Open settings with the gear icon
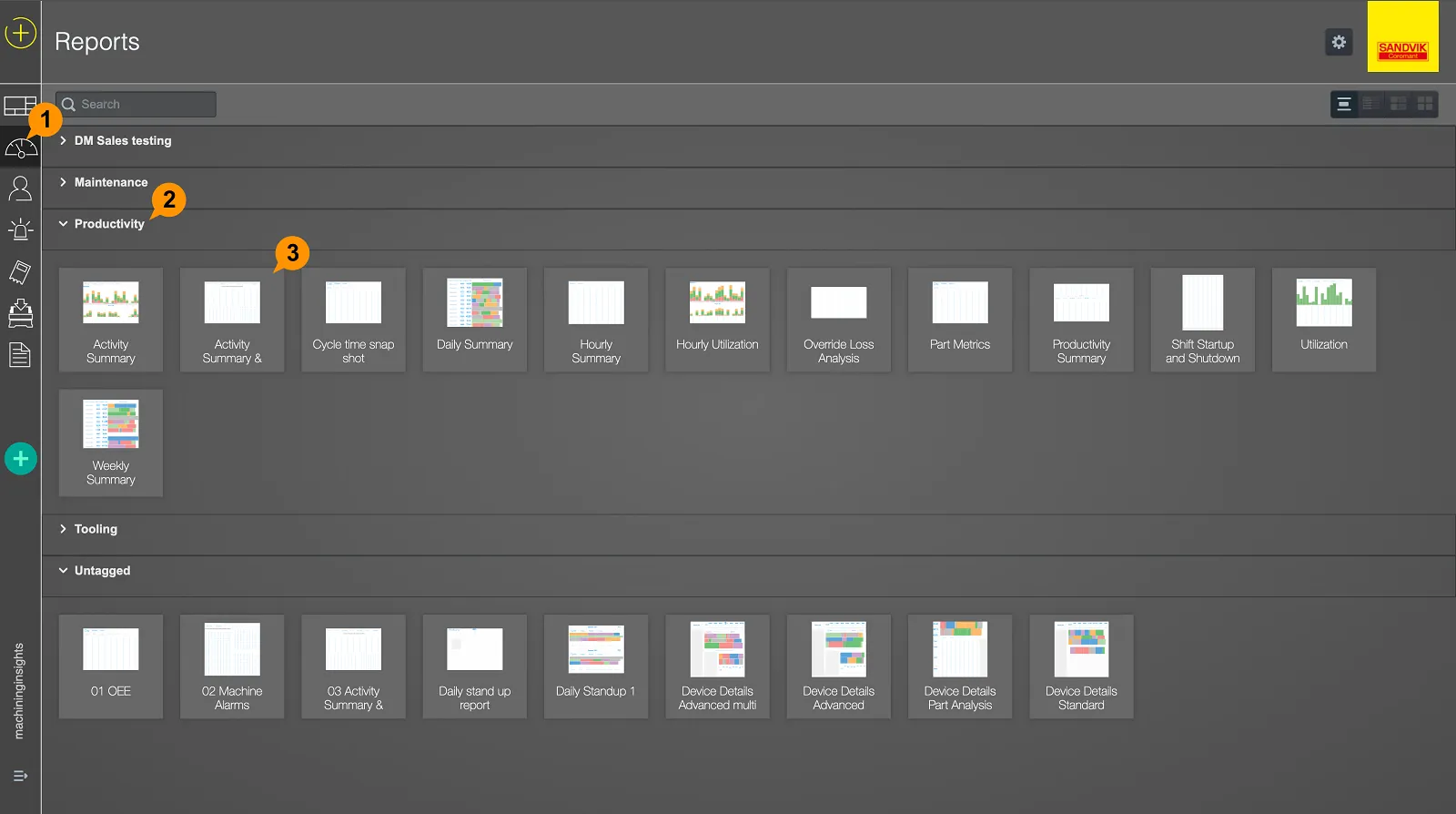The width and height of the screenshot is (1456, 814). (1339, 42)
